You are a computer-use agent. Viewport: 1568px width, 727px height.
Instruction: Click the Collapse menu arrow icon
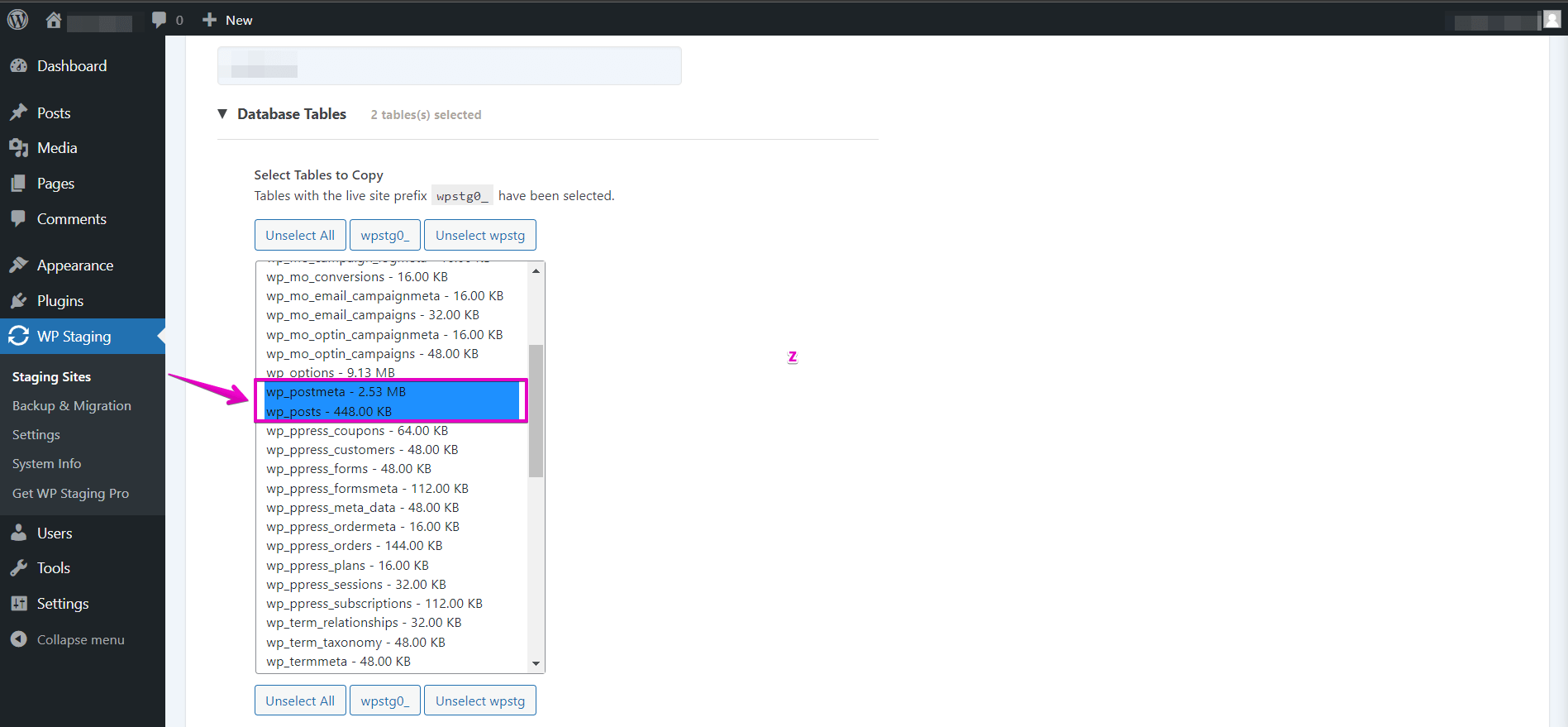point(19,639)
